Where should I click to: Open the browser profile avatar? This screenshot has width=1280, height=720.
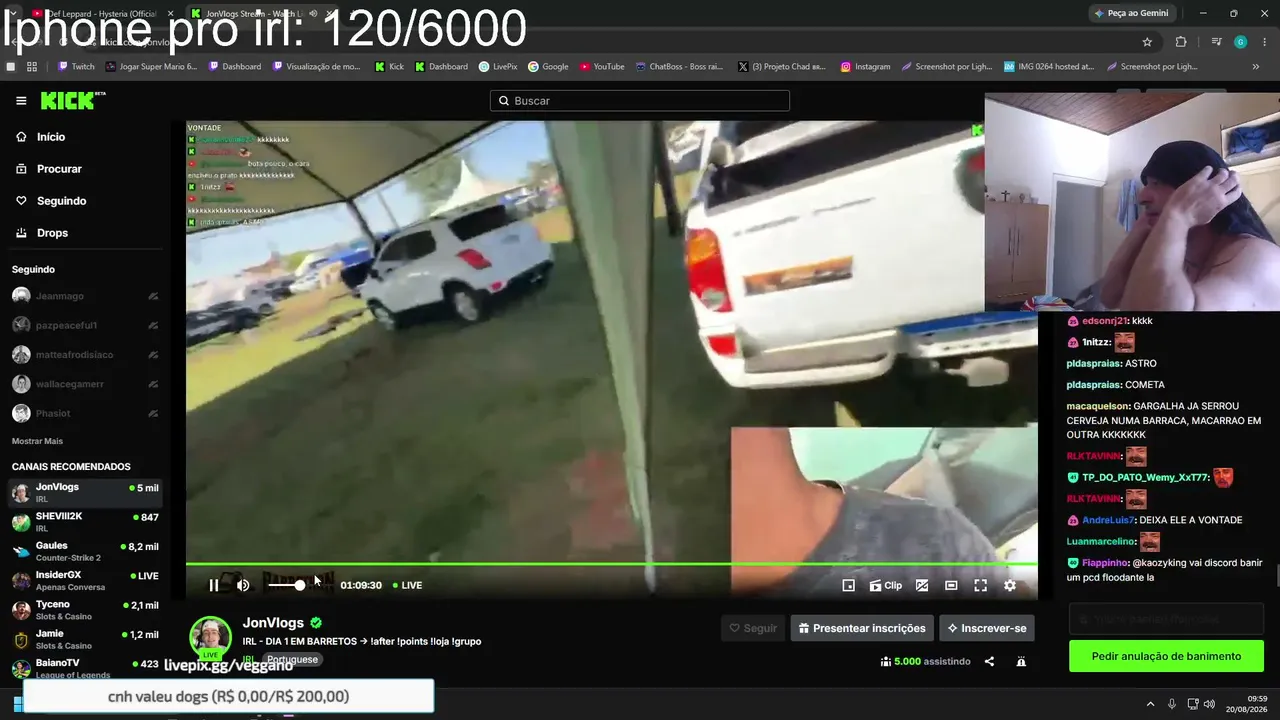(x=1240, y=42)
